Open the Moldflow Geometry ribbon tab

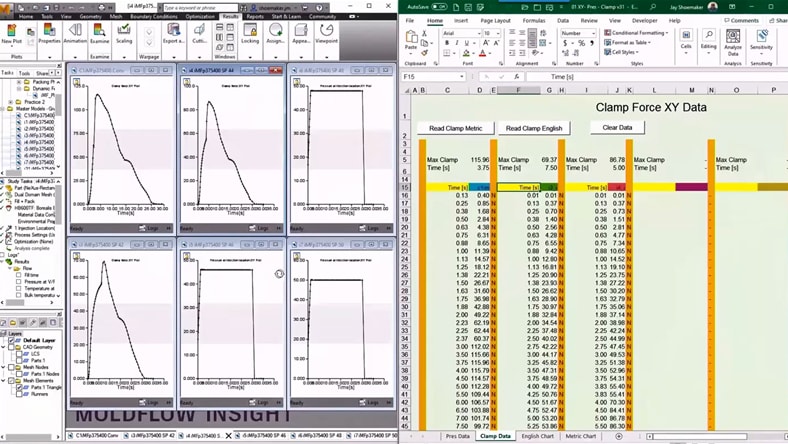tap(90, 17)
